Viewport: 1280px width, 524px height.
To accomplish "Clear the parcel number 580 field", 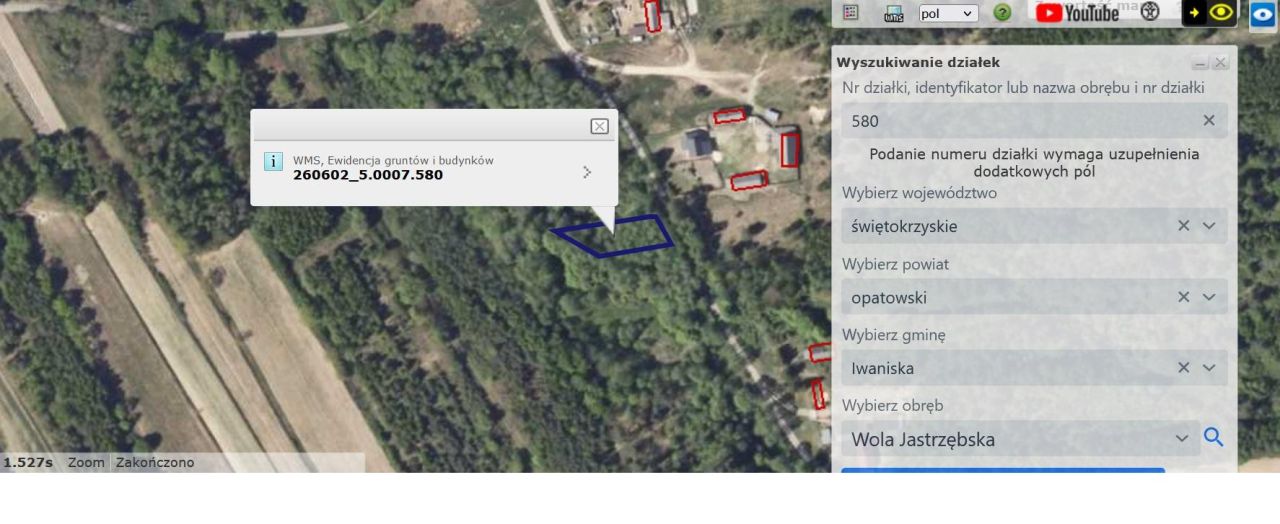I will pos(1209,120).
